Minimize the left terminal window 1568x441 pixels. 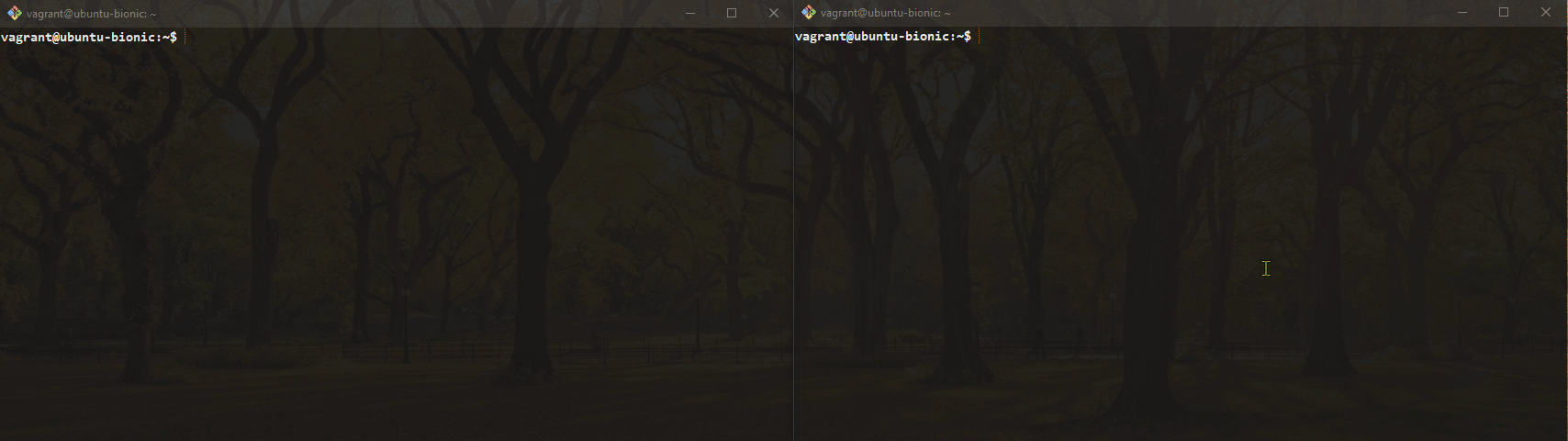pyautogui.click(x=689, y=13)
